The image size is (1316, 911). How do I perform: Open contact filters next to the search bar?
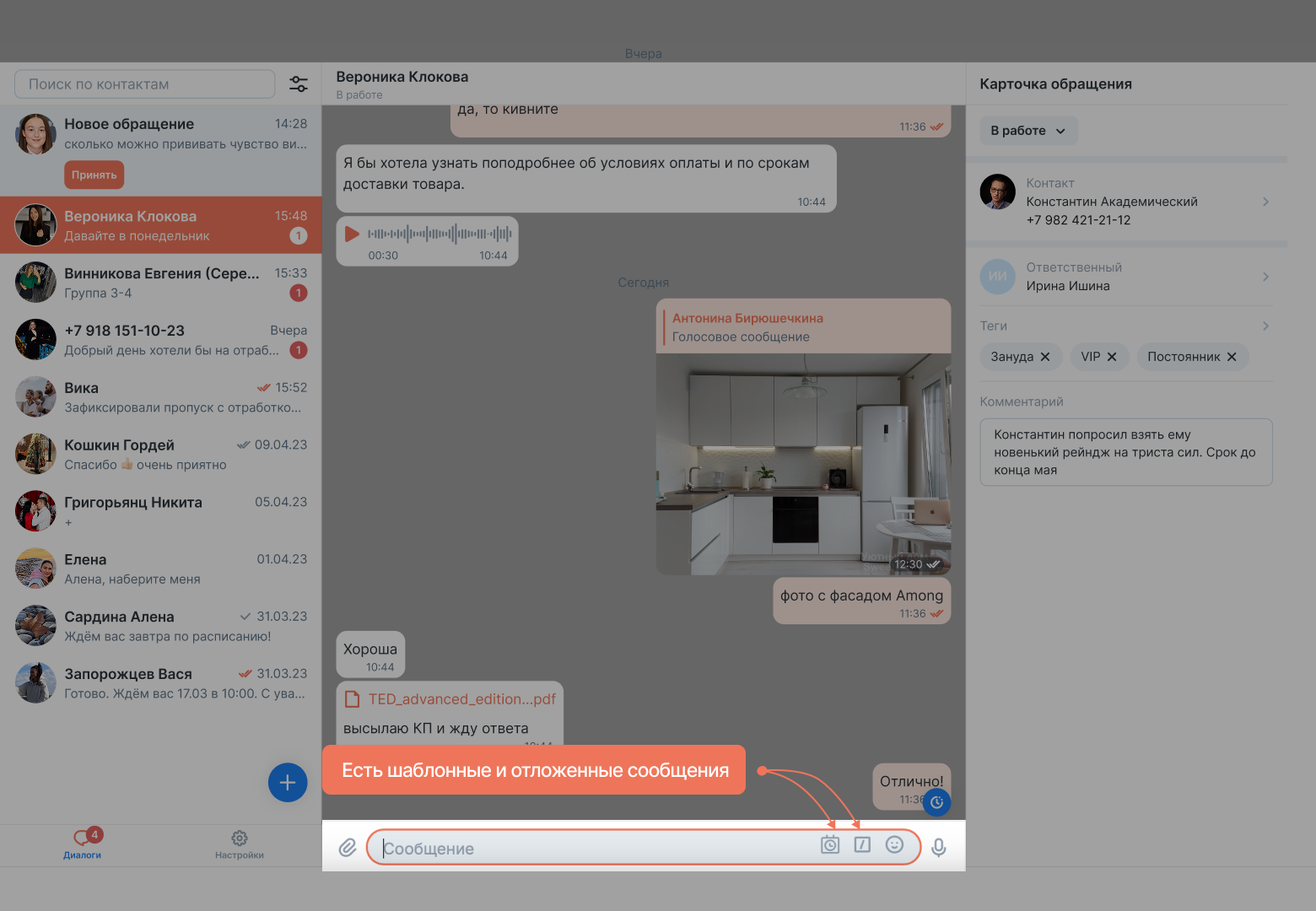(x=299, y=84)
